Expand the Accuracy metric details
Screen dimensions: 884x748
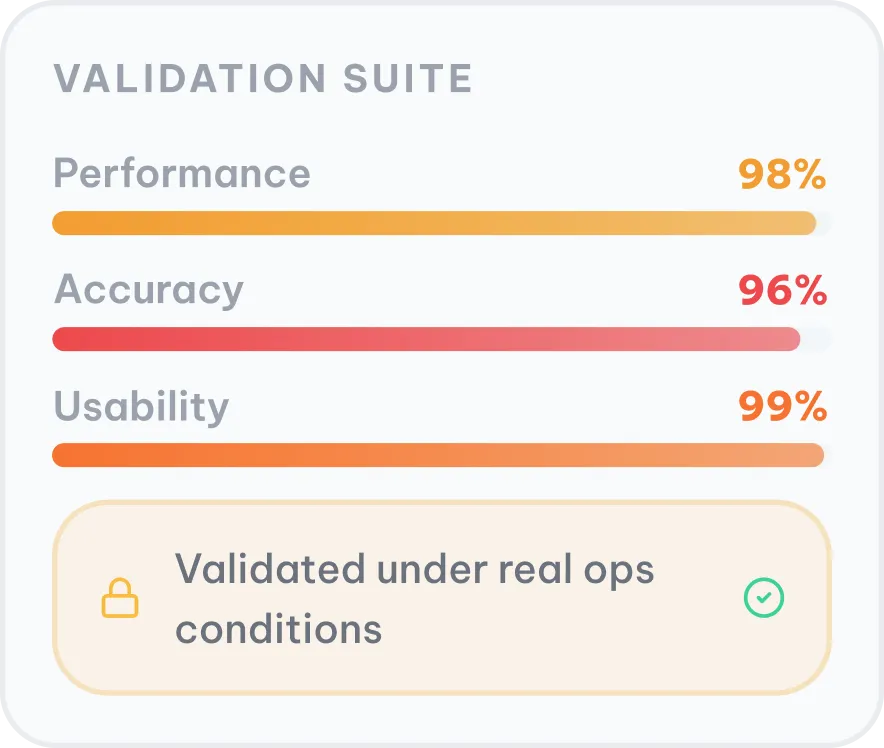(440, 310)
